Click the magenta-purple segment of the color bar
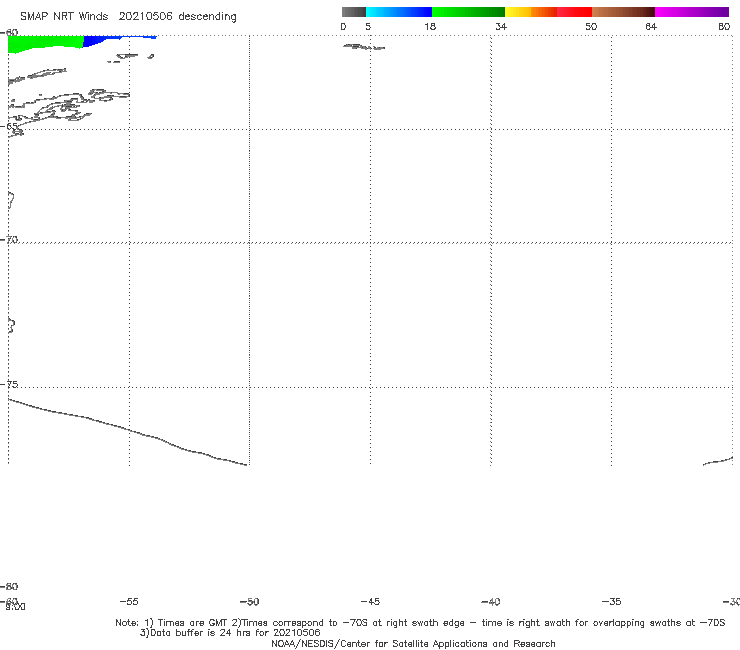The width and height of the screenshot is (740, 650). click(692, 12)
